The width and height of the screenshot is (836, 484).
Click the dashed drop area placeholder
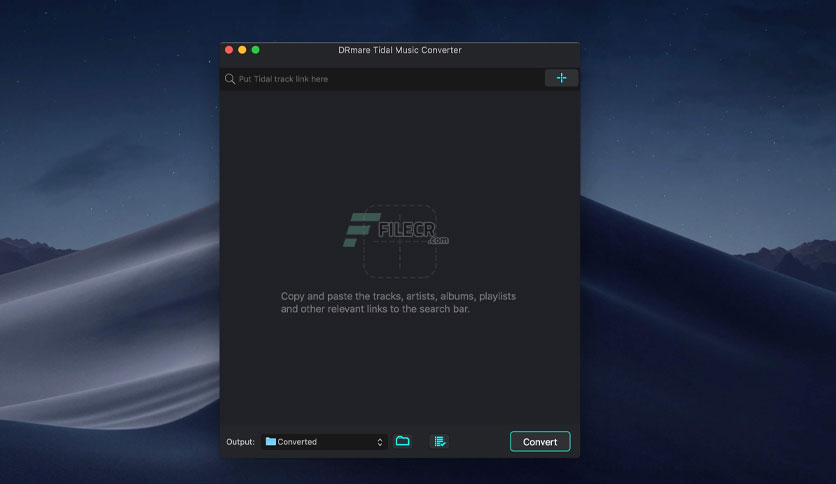point(400,241)
